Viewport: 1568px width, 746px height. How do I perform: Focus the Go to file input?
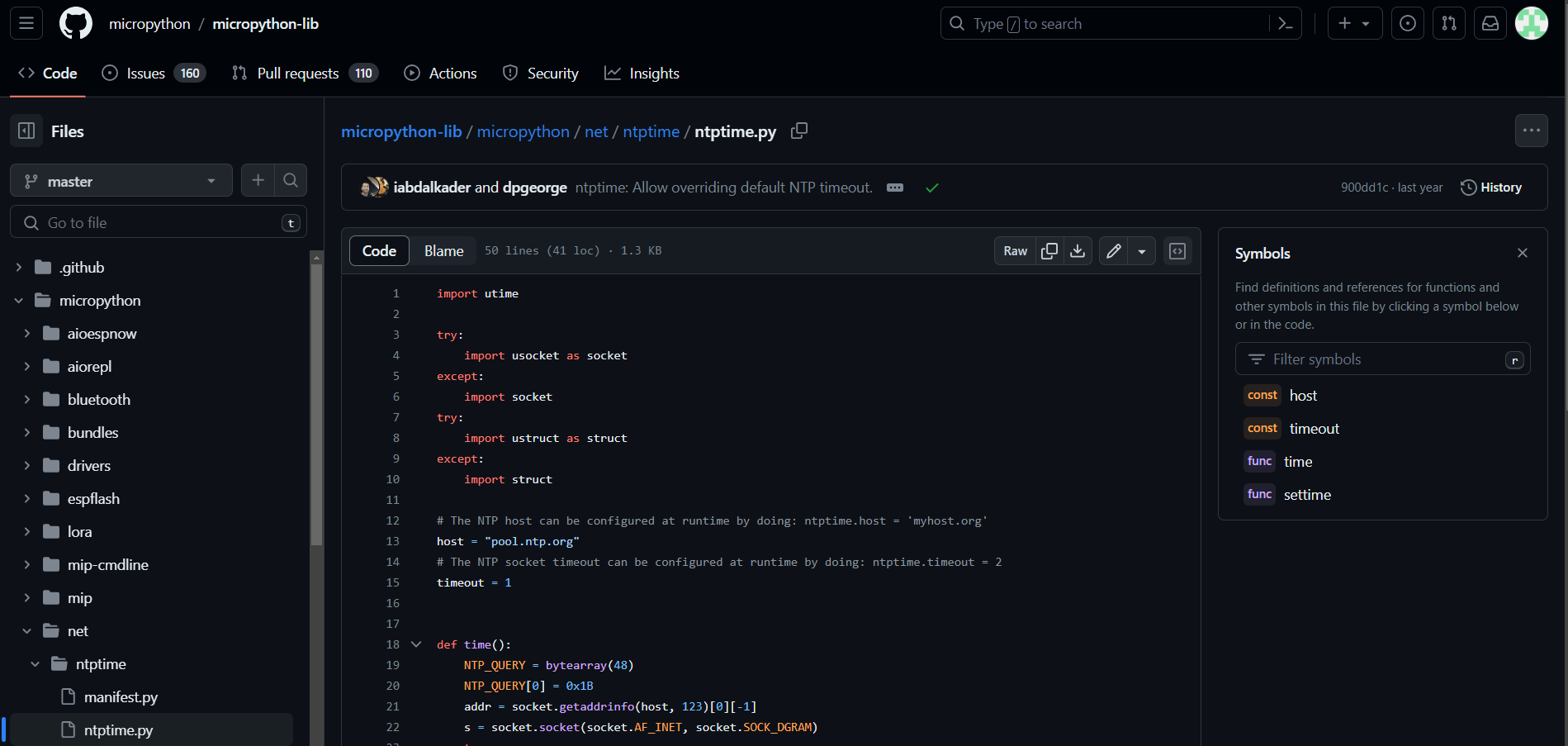(x=159, y=223)
